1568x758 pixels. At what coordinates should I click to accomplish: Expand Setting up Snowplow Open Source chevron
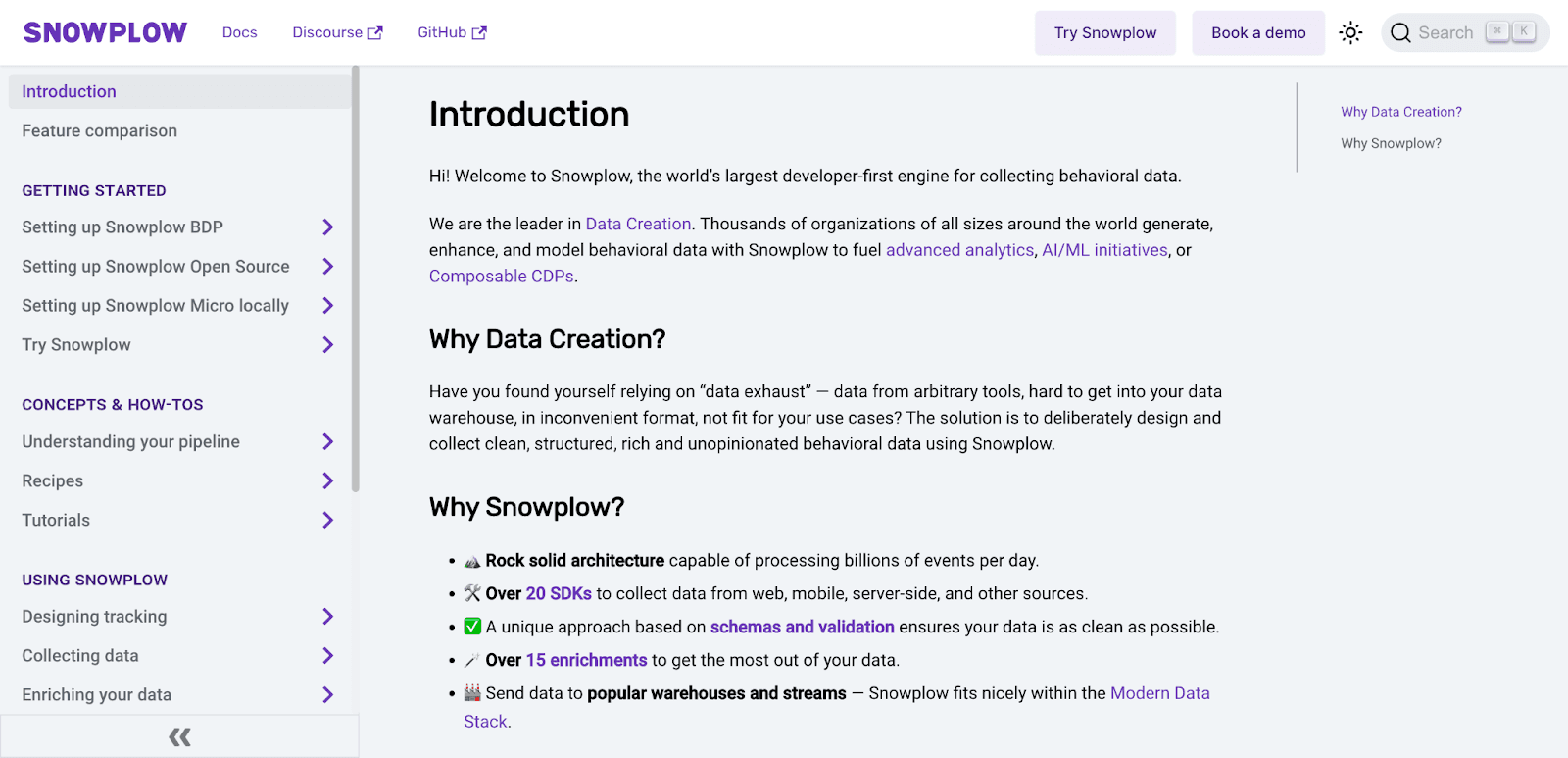click(328, 267)
